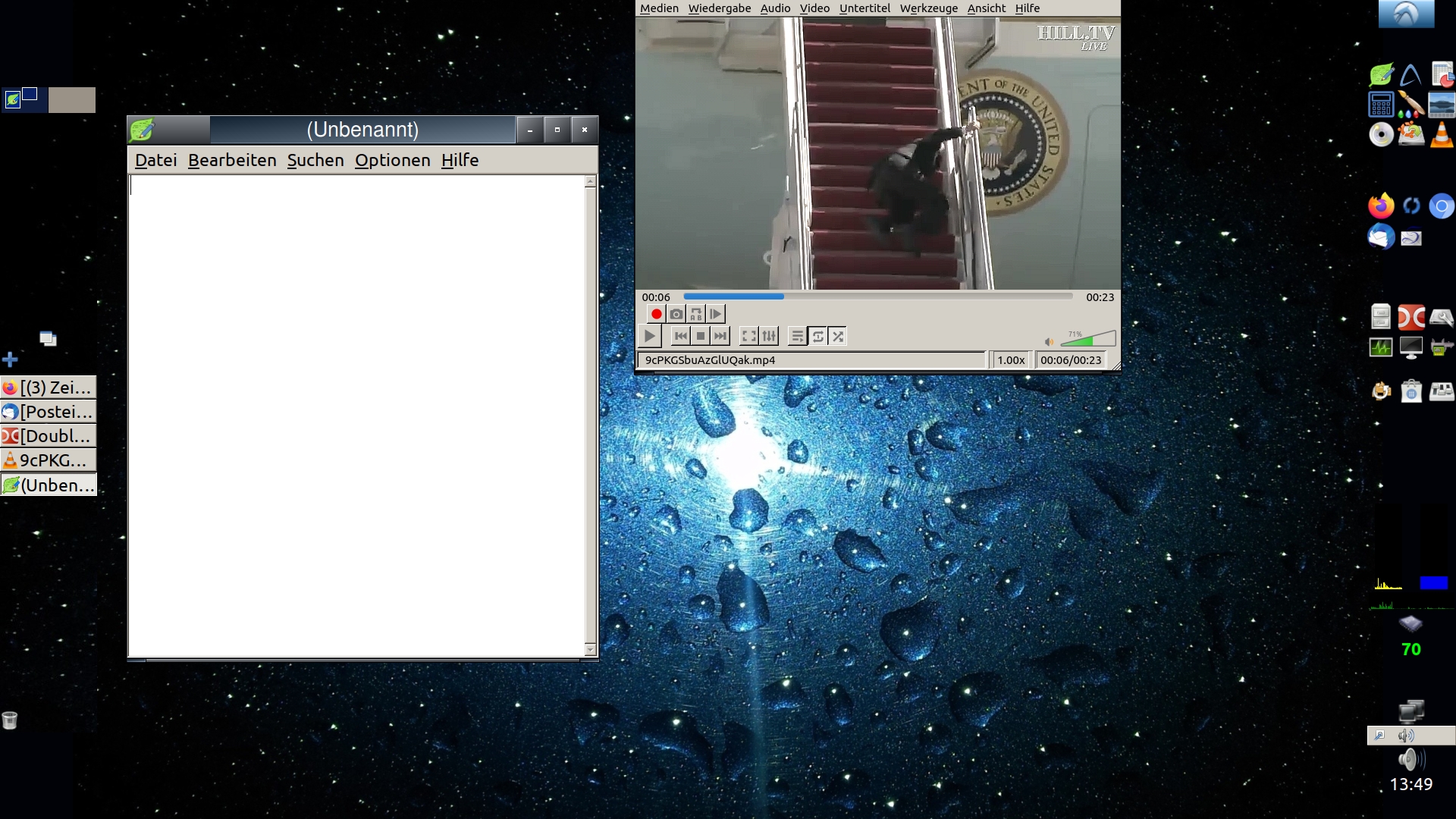The image size is (1456, 819).
Task: Click the A-B loop icon
Action: pyautogui.click(x=696, y=314)
